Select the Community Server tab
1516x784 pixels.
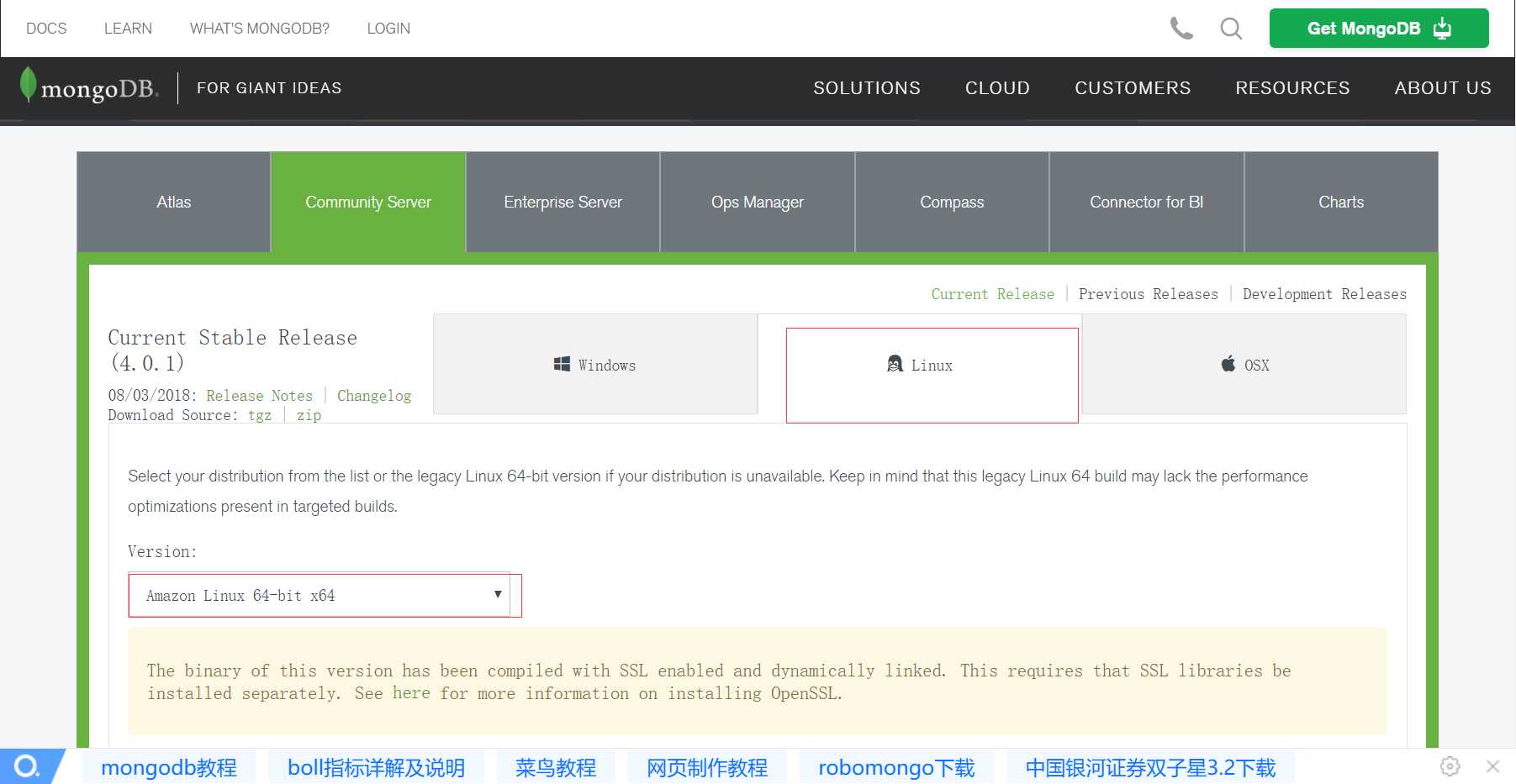(x=368, y=202)
